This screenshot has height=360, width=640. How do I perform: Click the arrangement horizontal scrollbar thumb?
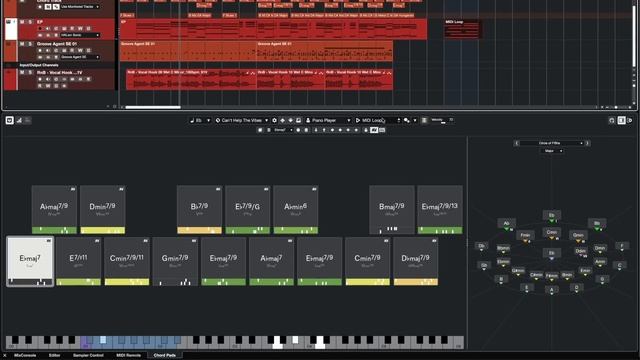tap(153, 107)
